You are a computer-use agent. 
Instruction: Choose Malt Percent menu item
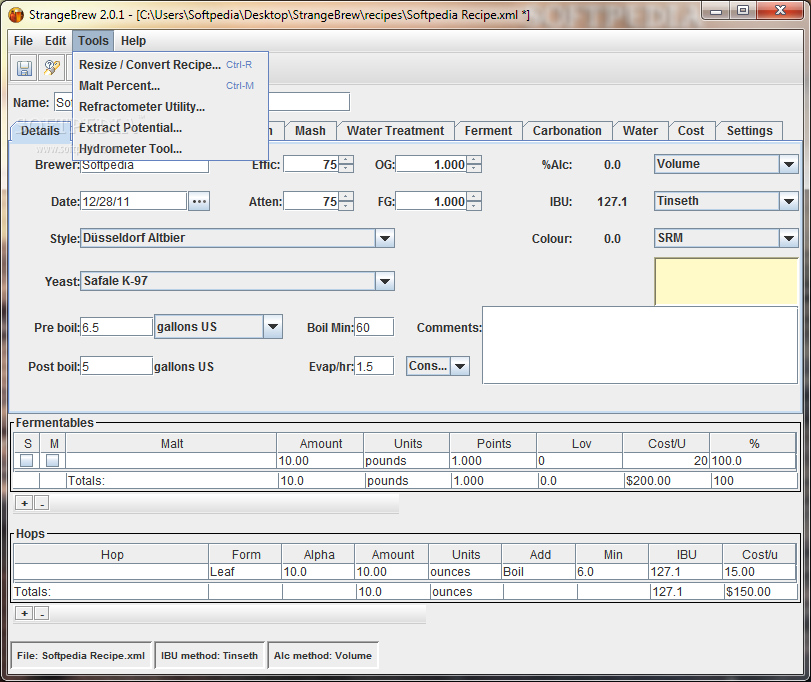coord(171,86)
